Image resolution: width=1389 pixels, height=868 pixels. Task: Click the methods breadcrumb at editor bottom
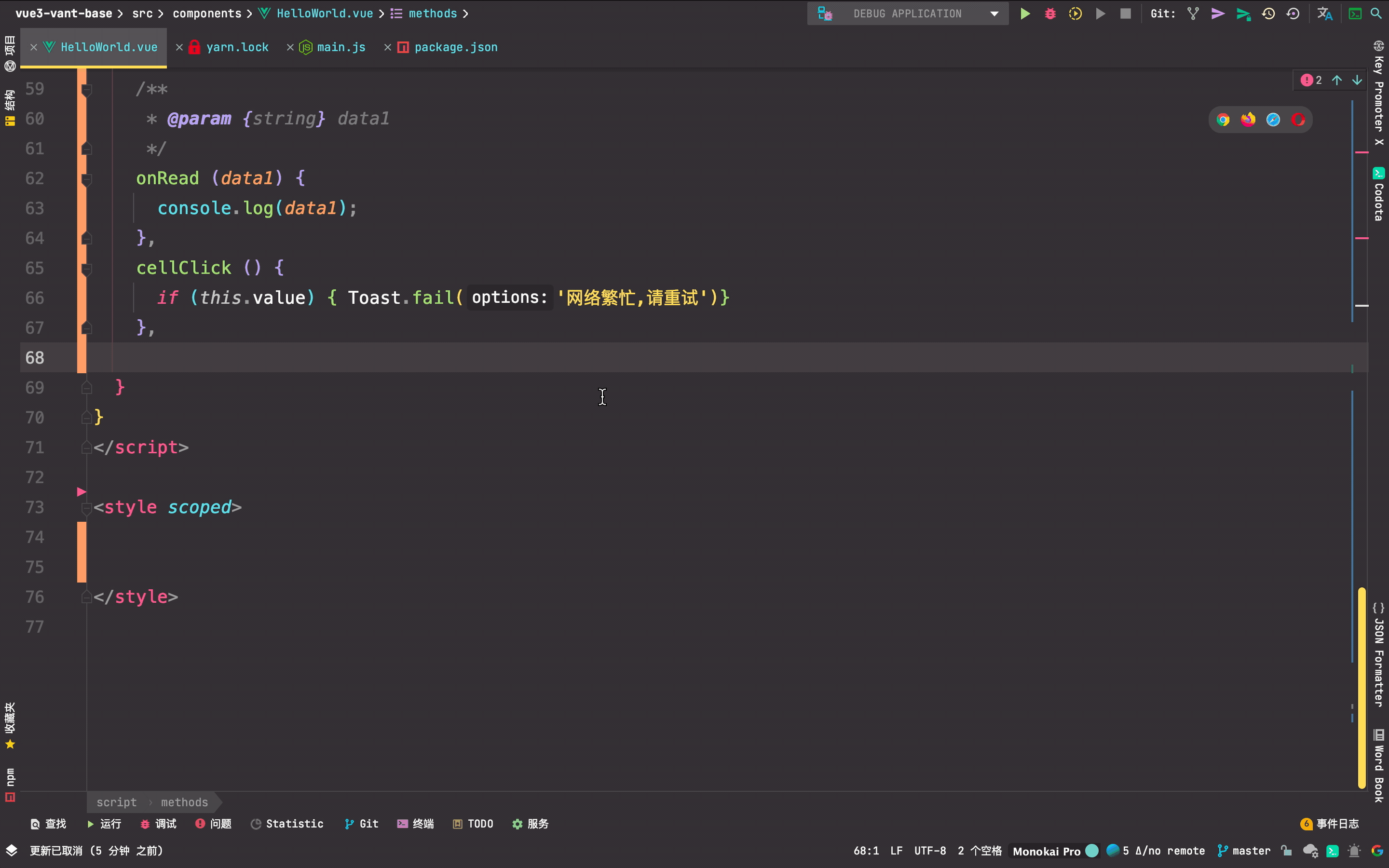[184, 802]
